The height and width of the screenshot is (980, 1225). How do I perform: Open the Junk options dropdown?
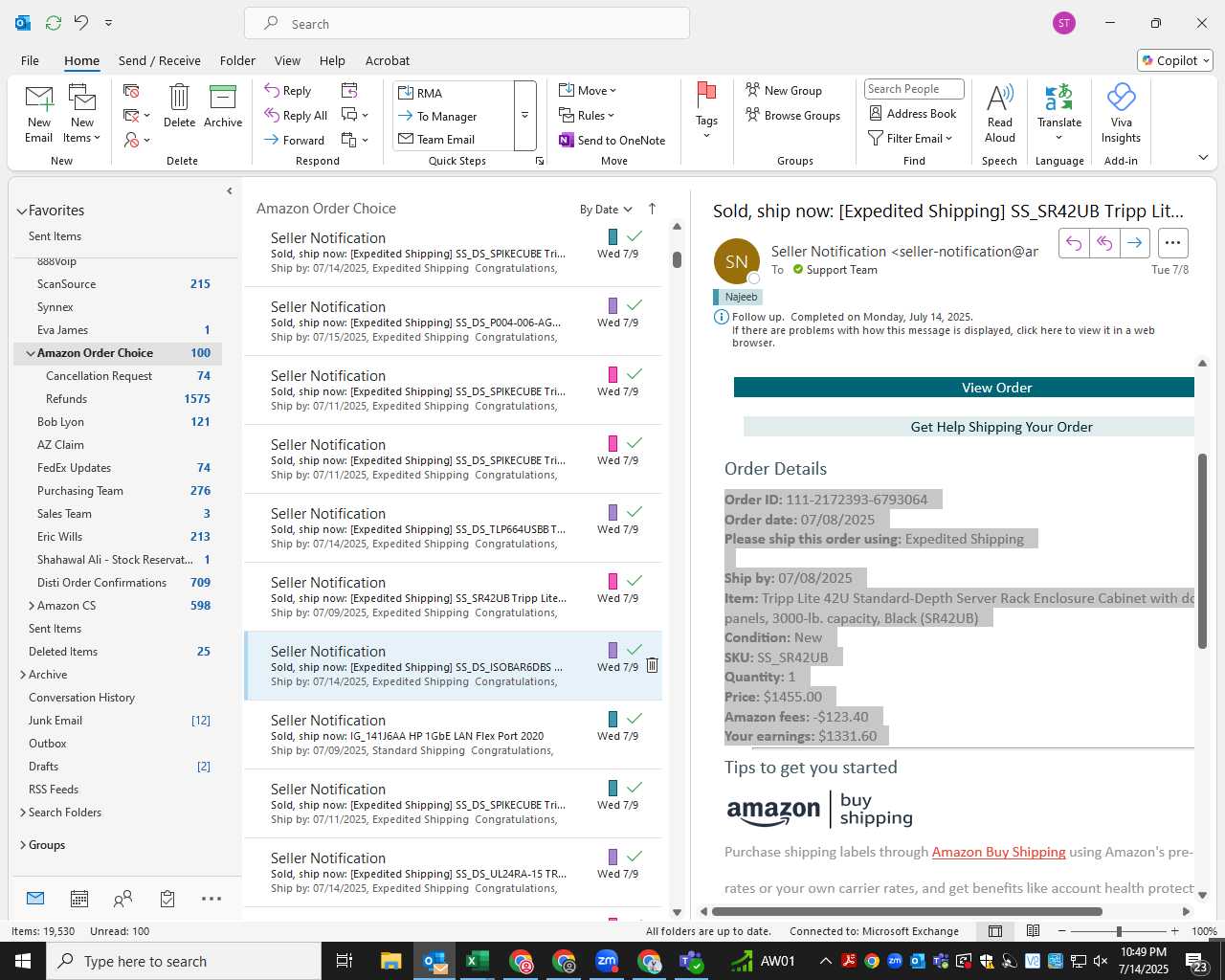click(x=137, y=140)
